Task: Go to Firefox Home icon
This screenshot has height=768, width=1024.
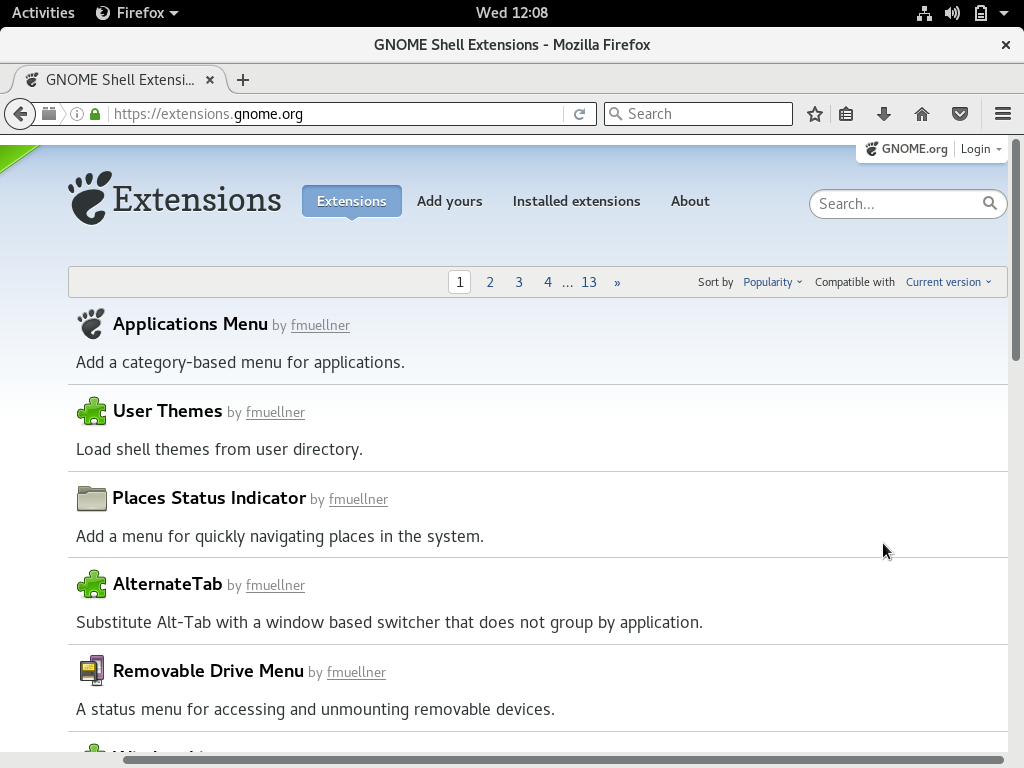Action: coord(922,114)
